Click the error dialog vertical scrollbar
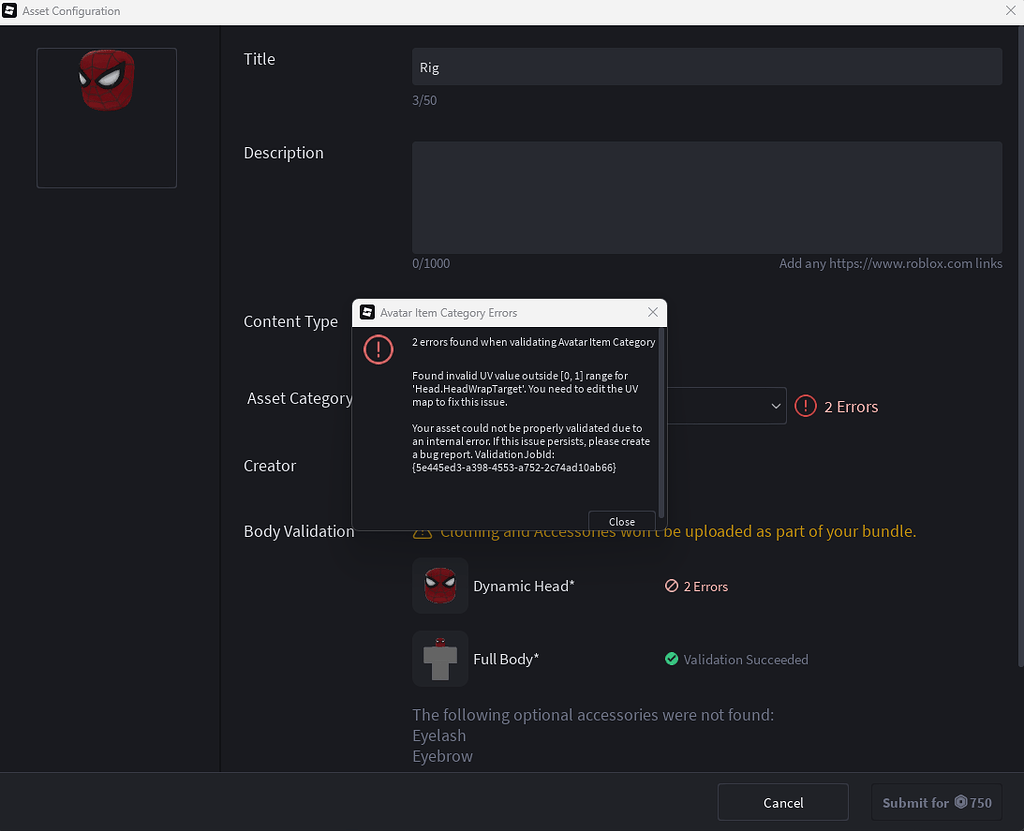 tap(661, 425)
